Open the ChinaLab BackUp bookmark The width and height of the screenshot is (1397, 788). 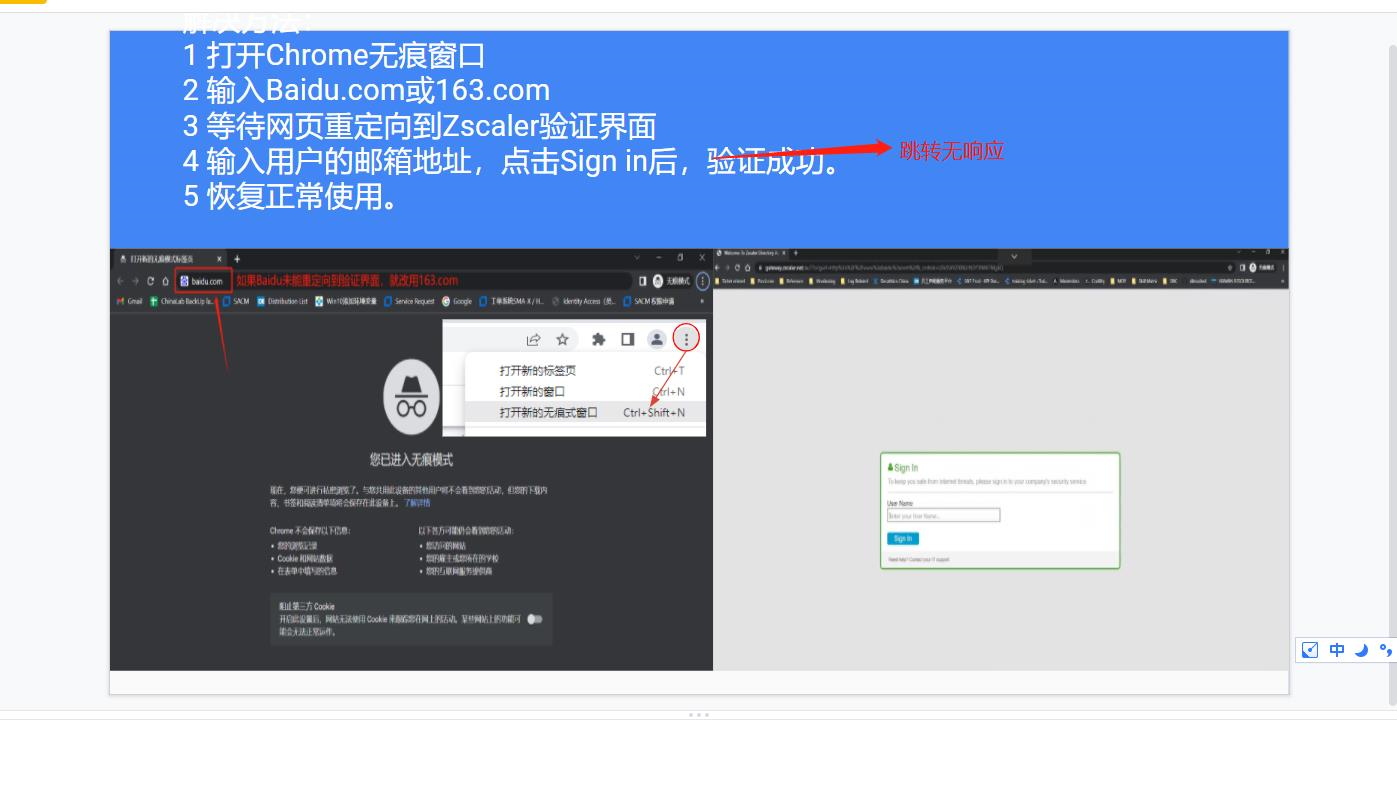pyautogui.click(x=182, y=301)
